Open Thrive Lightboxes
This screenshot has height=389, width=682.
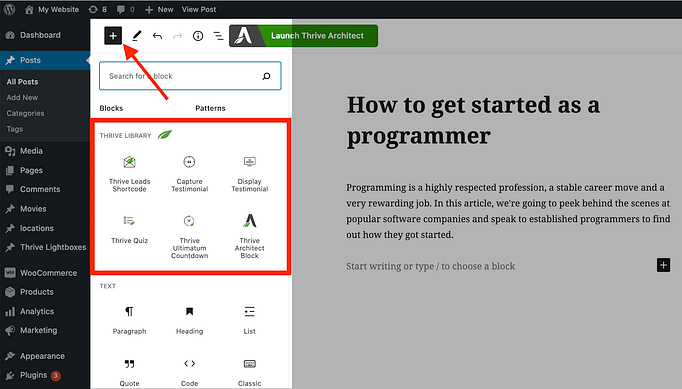click(45, 247)
